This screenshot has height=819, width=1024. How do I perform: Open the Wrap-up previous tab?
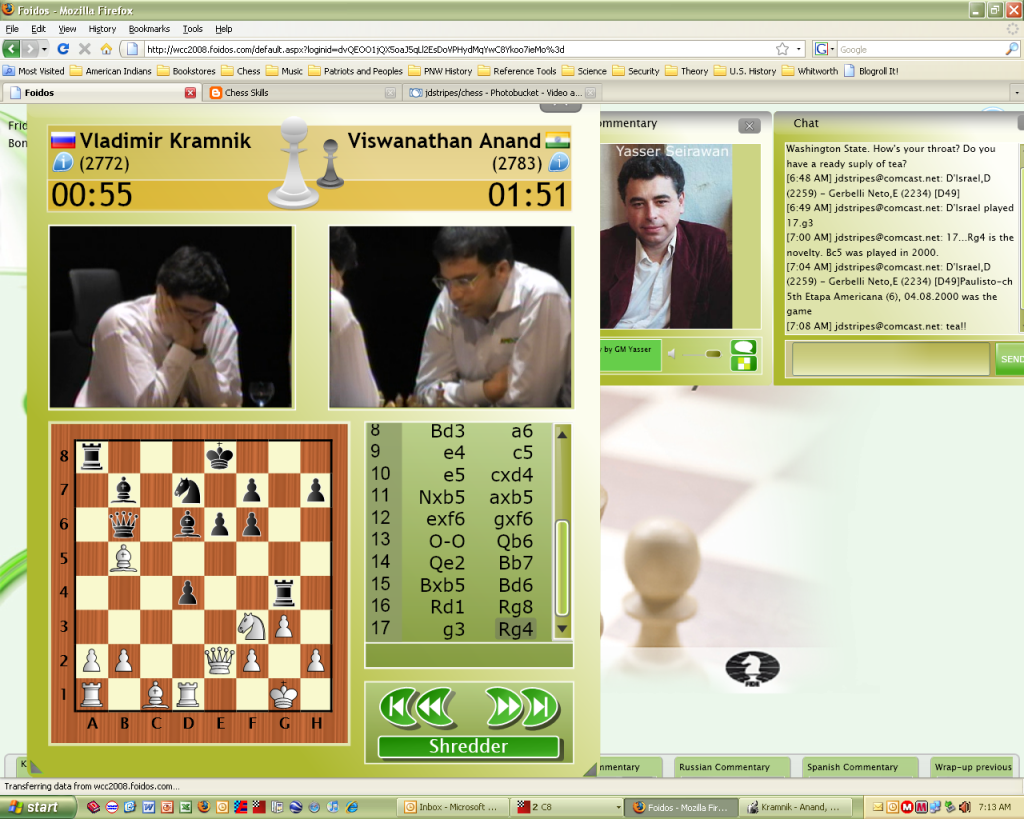(x=973, y=767)
